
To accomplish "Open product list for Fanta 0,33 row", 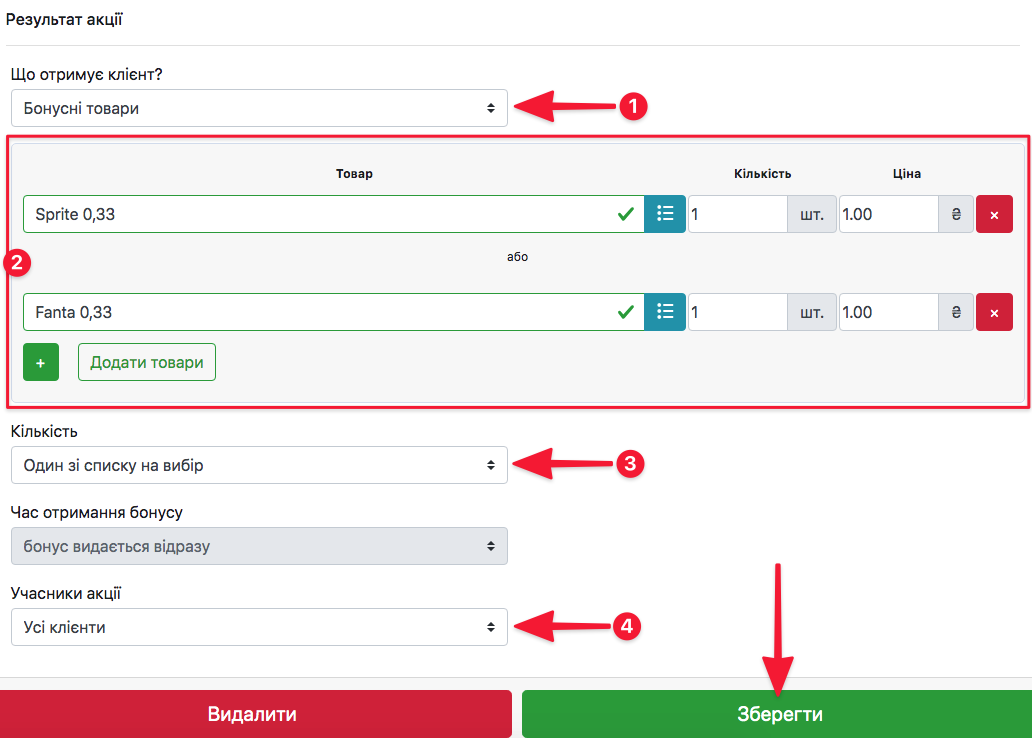I will pos(665,312).
